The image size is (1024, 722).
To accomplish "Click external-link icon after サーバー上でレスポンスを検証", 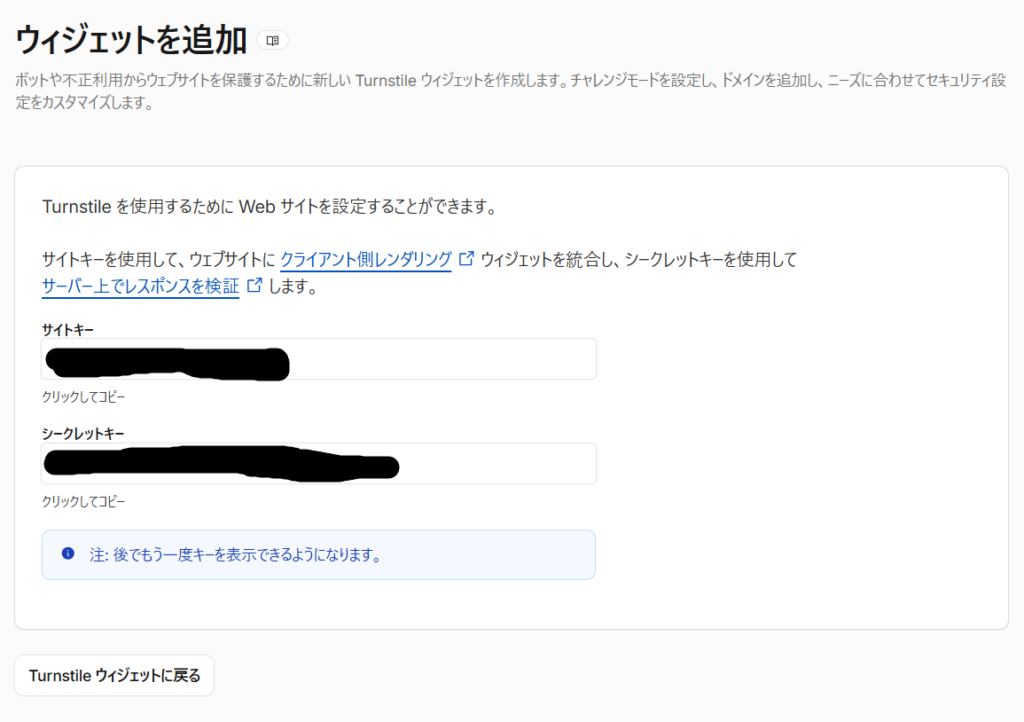I will pos(255,285).
